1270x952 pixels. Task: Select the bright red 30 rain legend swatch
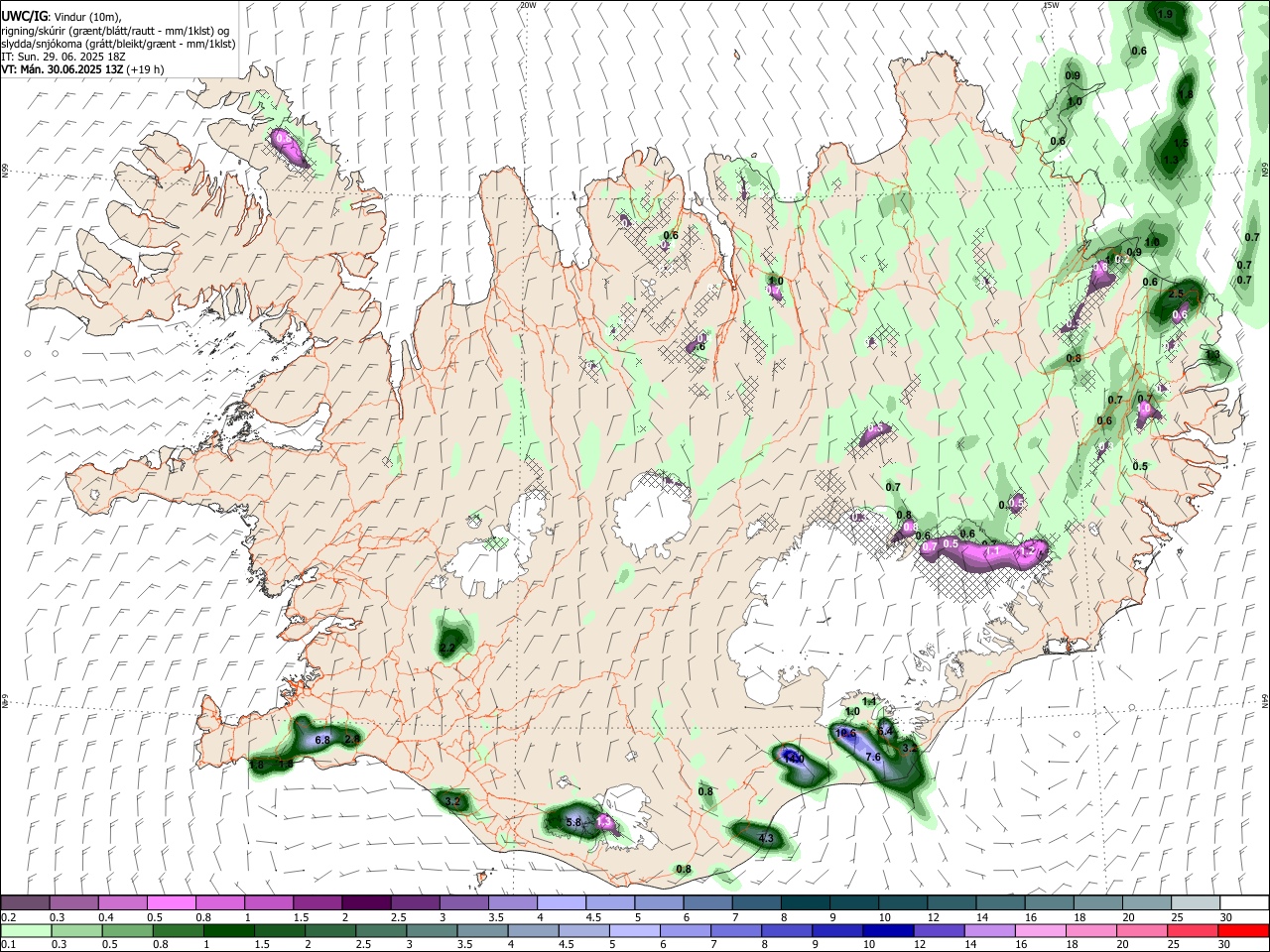pyautogui.click(x=1244, y=930)
